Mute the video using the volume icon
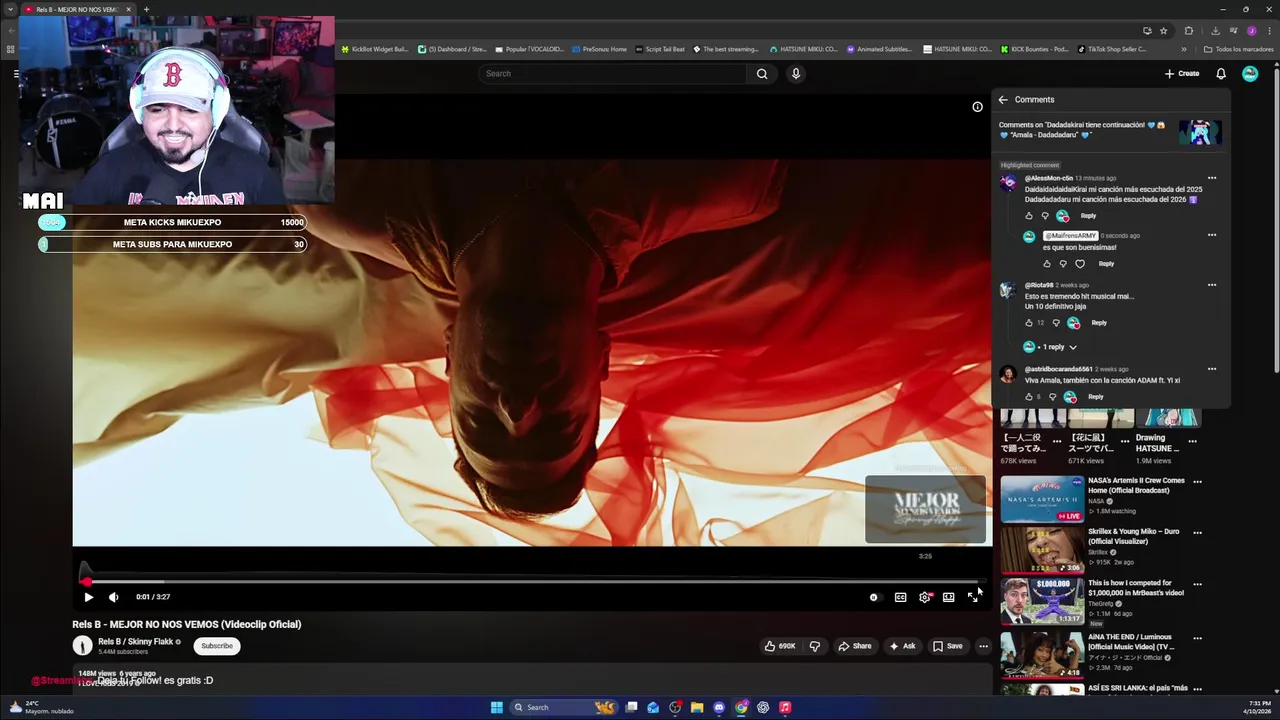Image resolution: width=1280 pixels, height=720 pixels. pyautogui.click(x=113, y=597)
